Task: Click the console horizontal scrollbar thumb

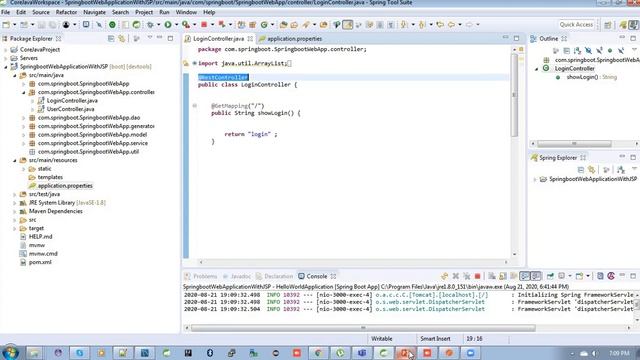Action: pyautogui.click(x=363, y=328)
